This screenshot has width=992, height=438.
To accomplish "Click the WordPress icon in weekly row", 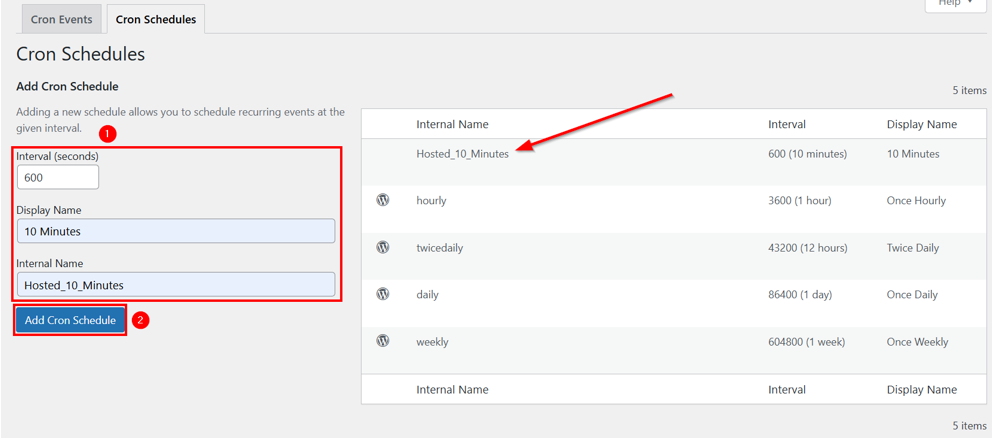I will click(382, 341).
